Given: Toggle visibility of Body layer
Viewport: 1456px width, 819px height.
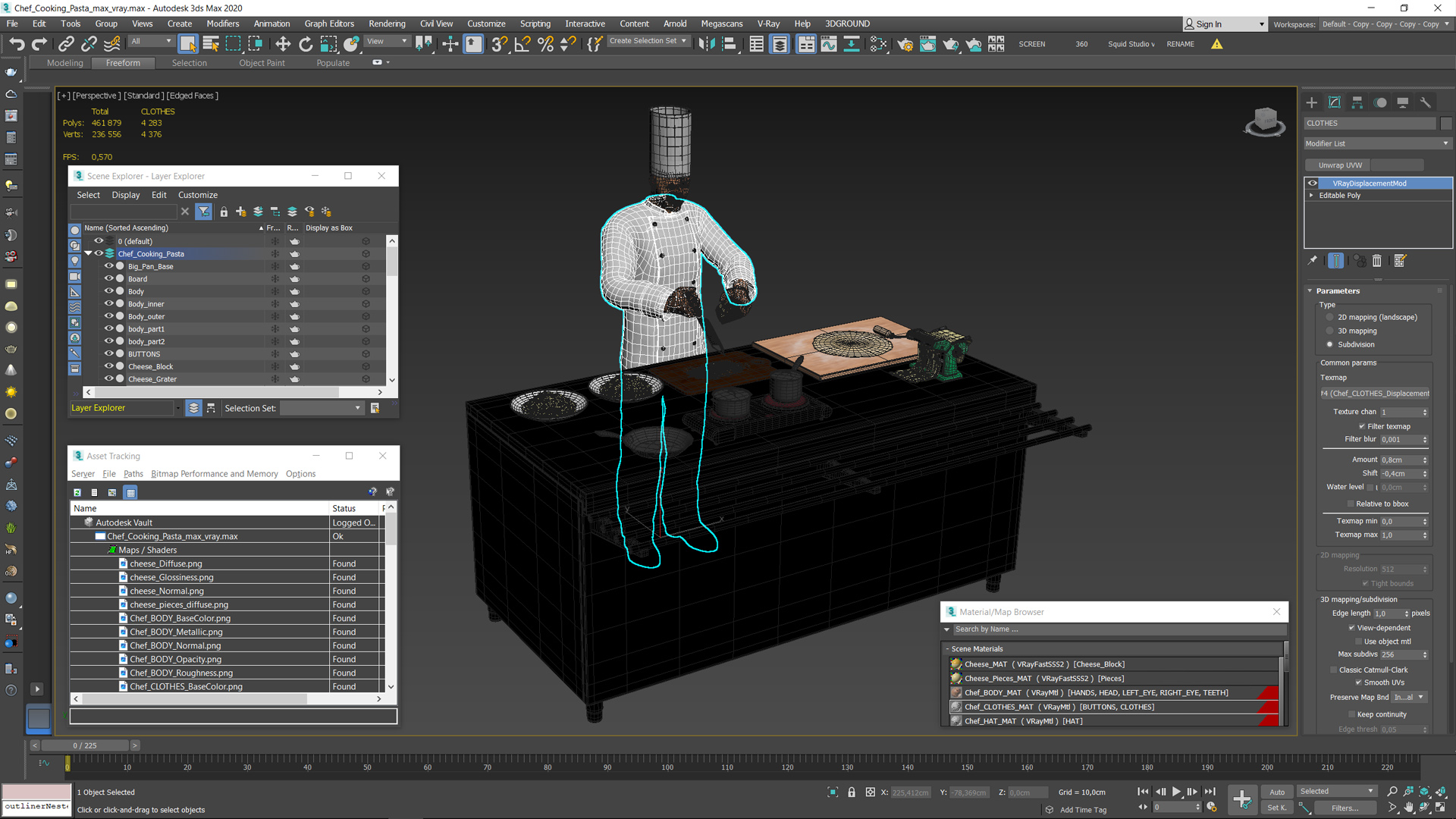Looking at the screenshot, I should click(x=109, y=291).
